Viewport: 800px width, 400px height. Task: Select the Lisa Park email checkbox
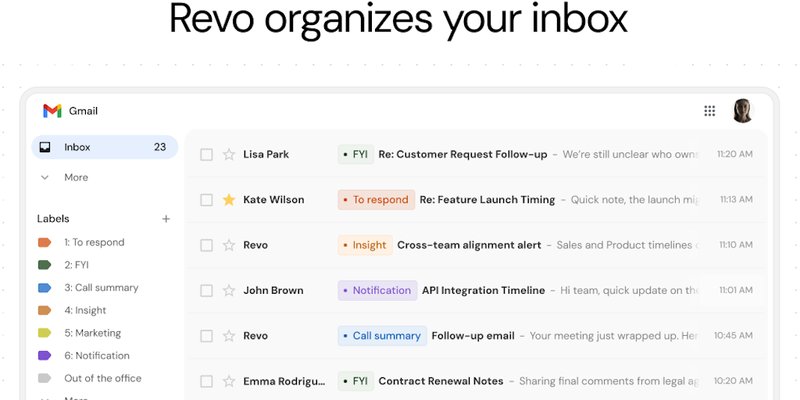tap(207, 155)
